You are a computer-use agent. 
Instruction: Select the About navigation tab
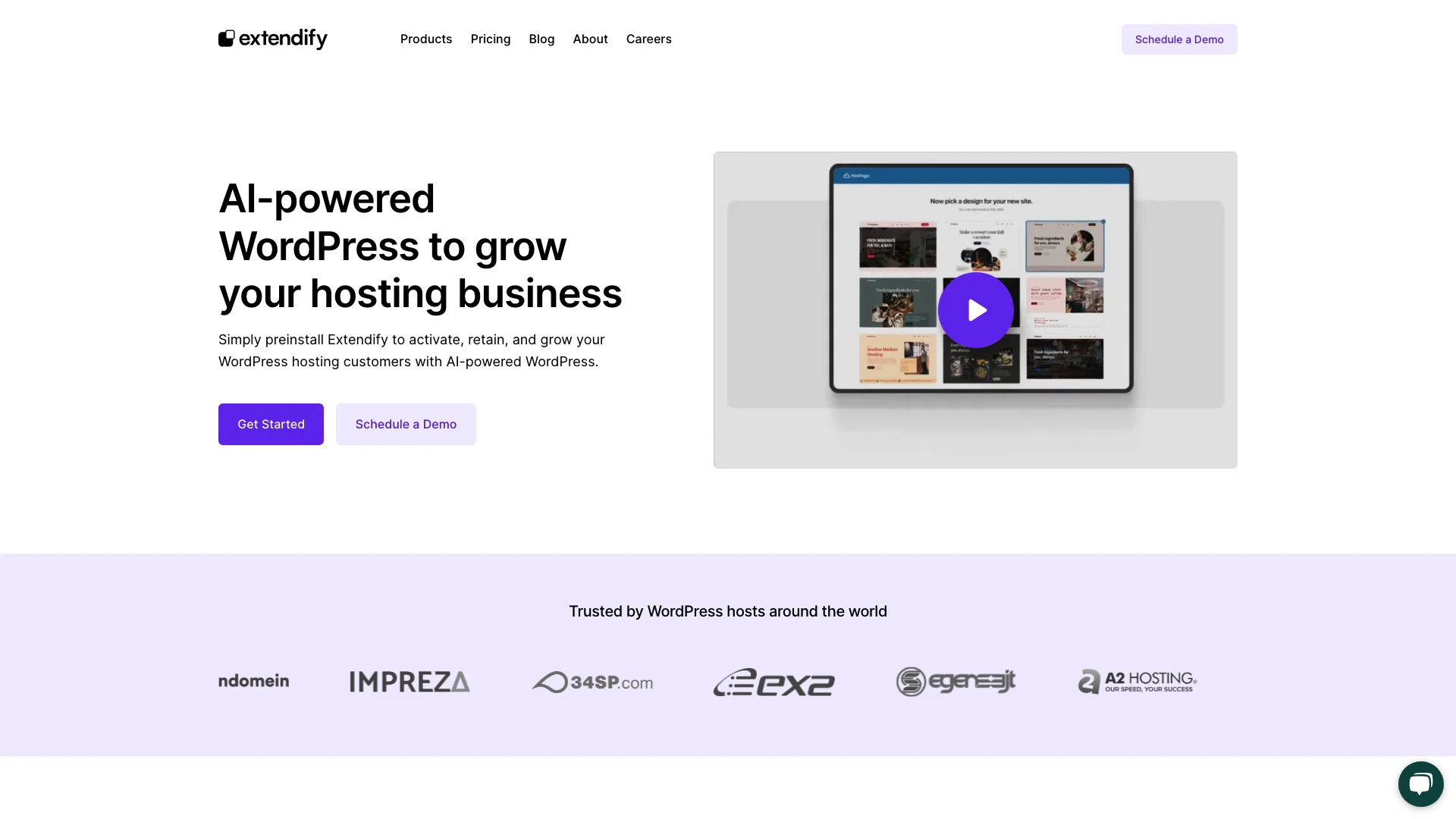click(x=590, y=39)
